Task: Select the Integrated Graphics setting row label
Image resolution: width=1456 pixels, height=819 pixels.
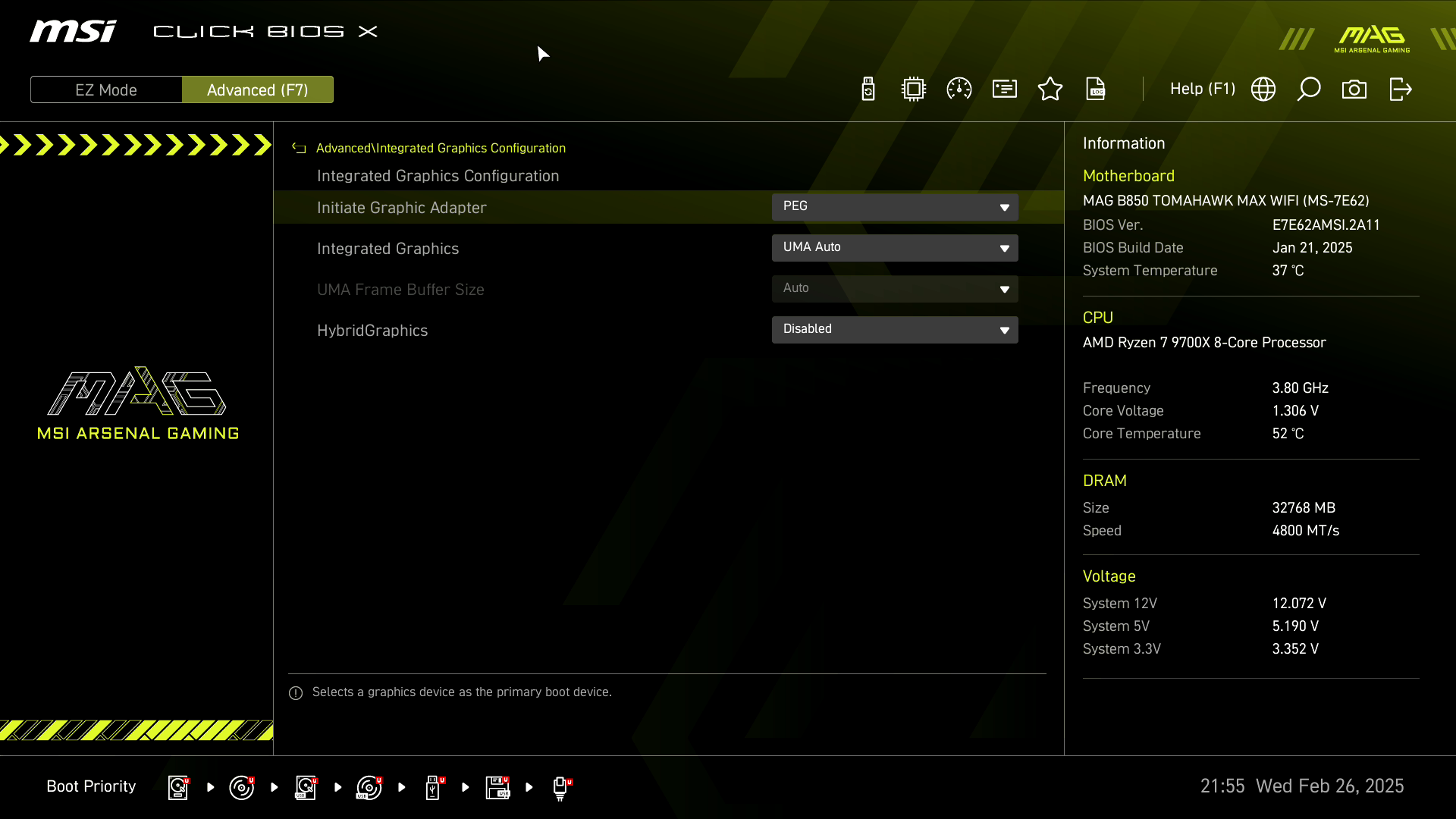Action: coord(388,249)
